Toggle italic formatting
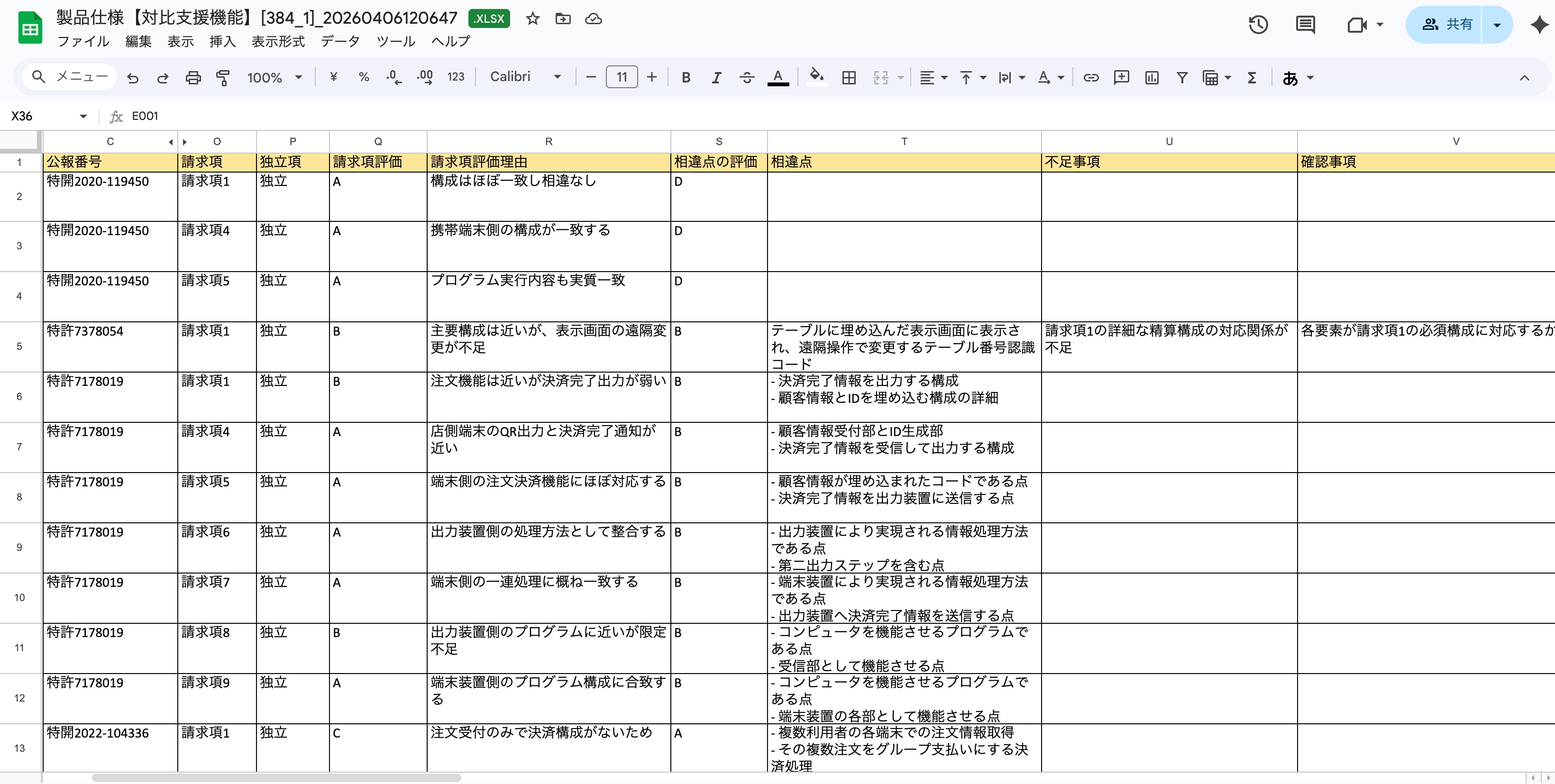 click(x=716, y=77)
